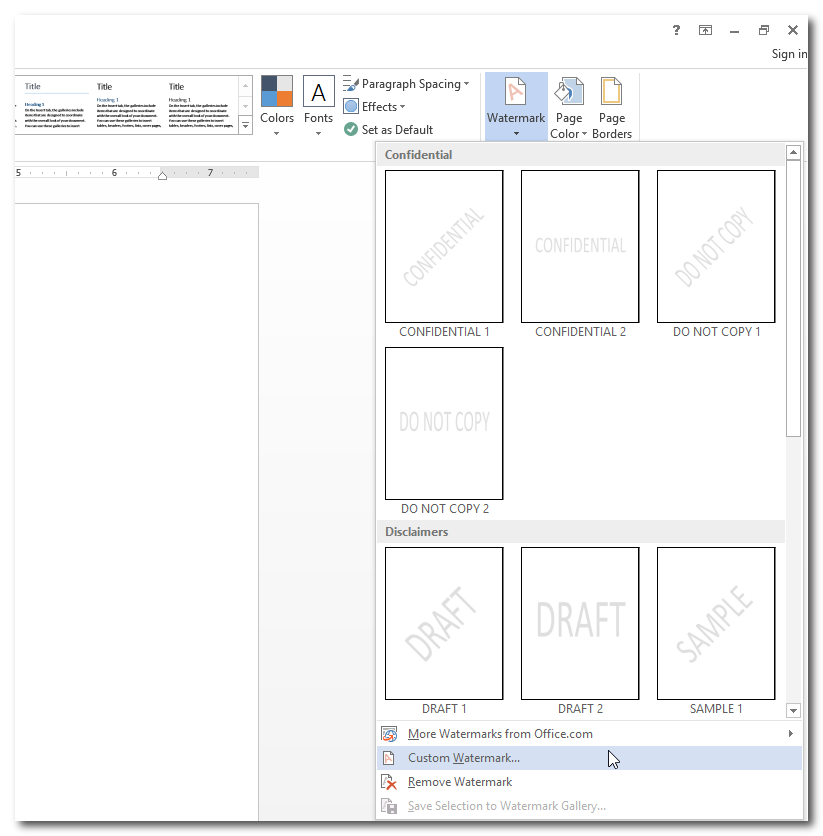Viewport: 823px width, 836px height.
Task: Pick the DRAFT 1 diagonal watermark
Action: [x=444, y=624]
